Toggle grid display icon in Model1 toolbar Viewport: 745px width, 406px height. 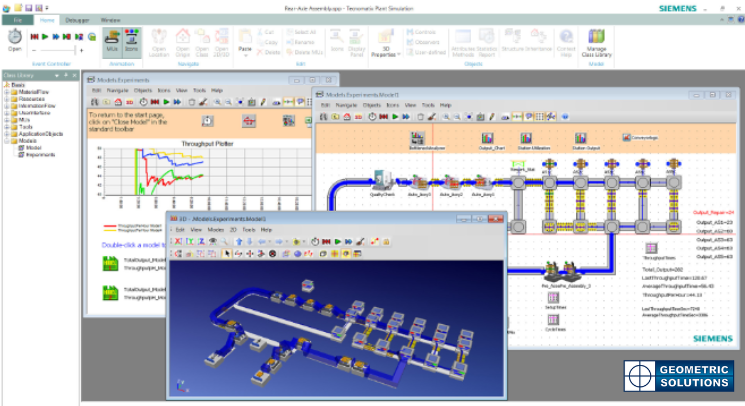[539, 117]
